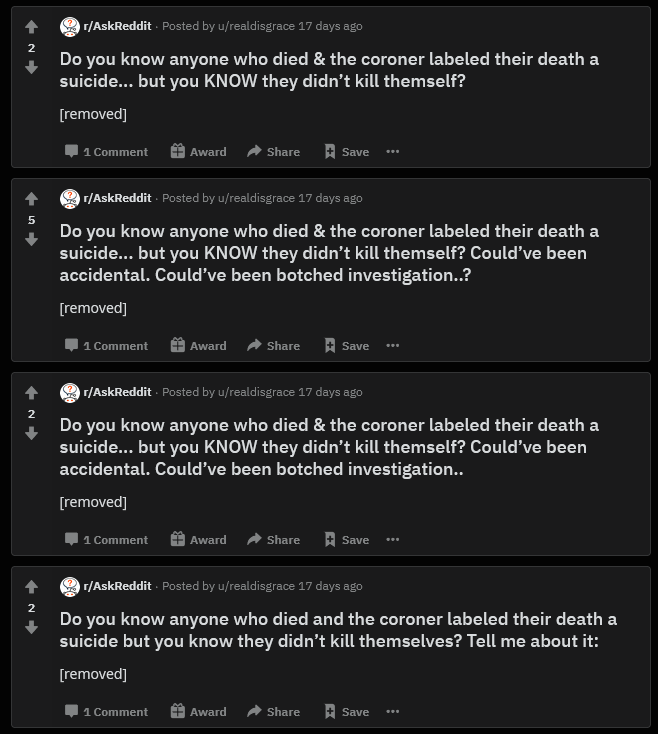Viewport: 658px width, 734px height.
Task: Save the last post ending 'Tell me about it:'
Action: (346, 712)
